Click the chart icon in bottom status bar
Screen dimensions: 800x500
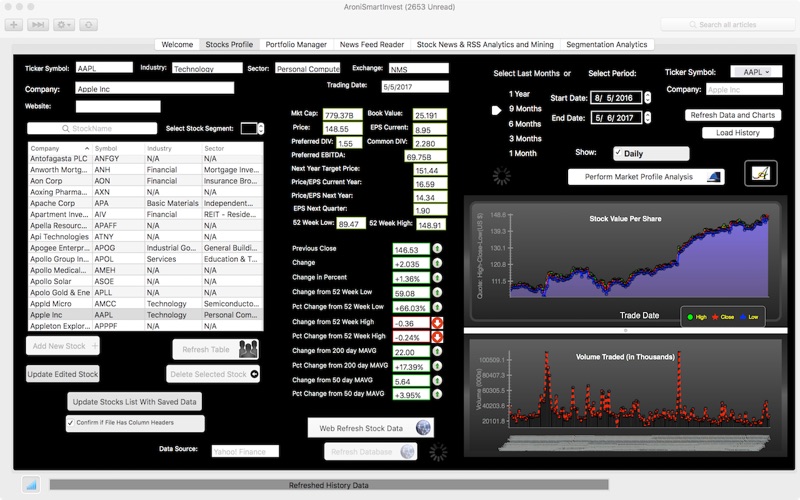tap(31, 485)
